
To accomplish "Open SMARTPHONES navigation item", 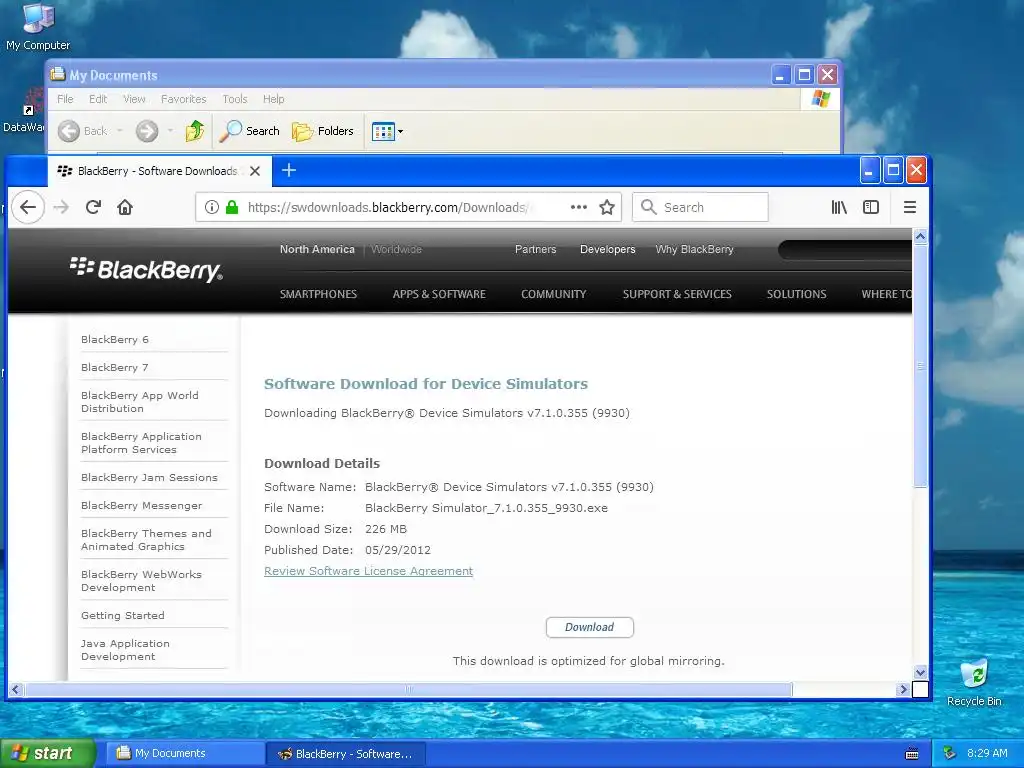I will click(x=318, y=294).
